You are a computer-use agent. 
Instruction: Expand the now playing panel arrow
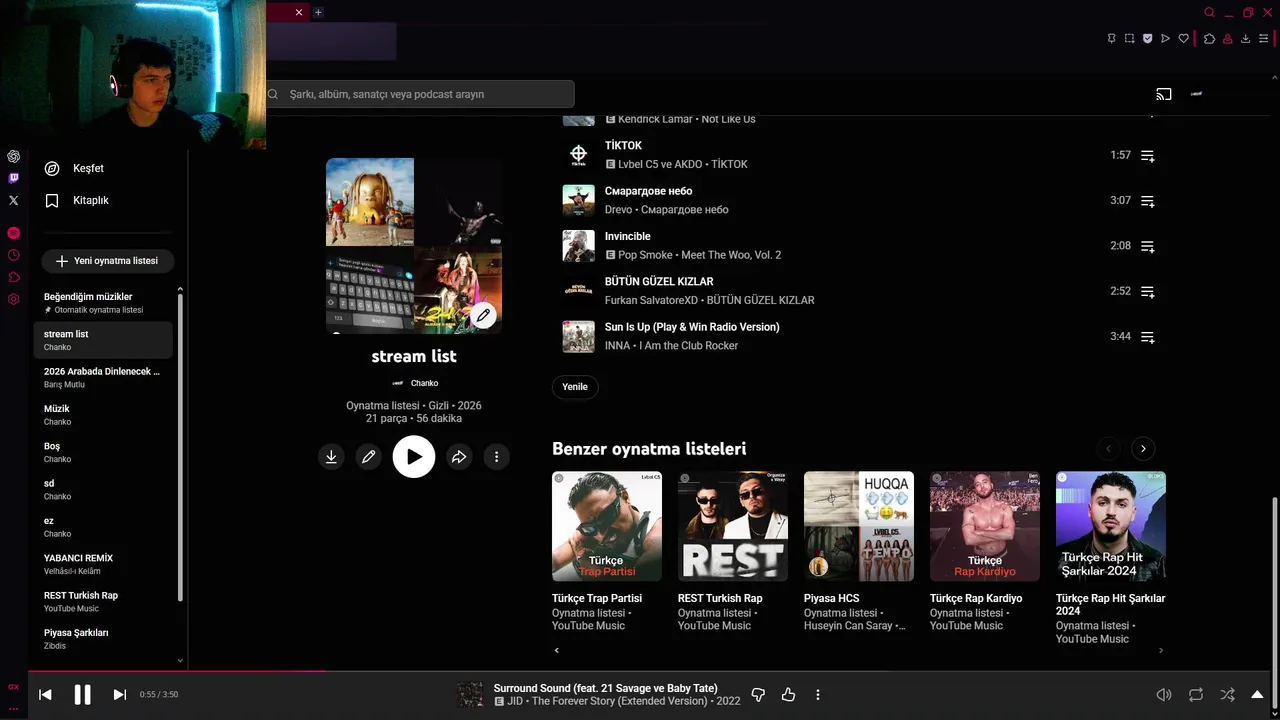1258,695
